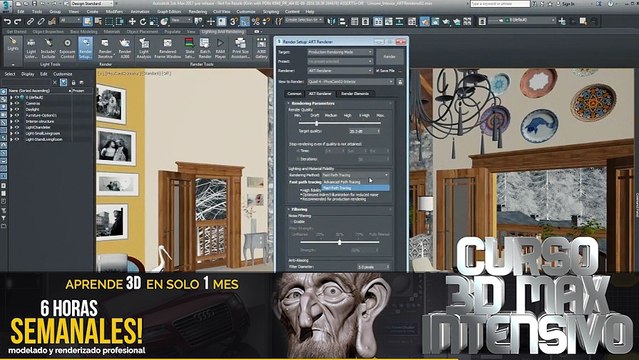
Task: Click the Render button in Render Setup
Action: 390,57
